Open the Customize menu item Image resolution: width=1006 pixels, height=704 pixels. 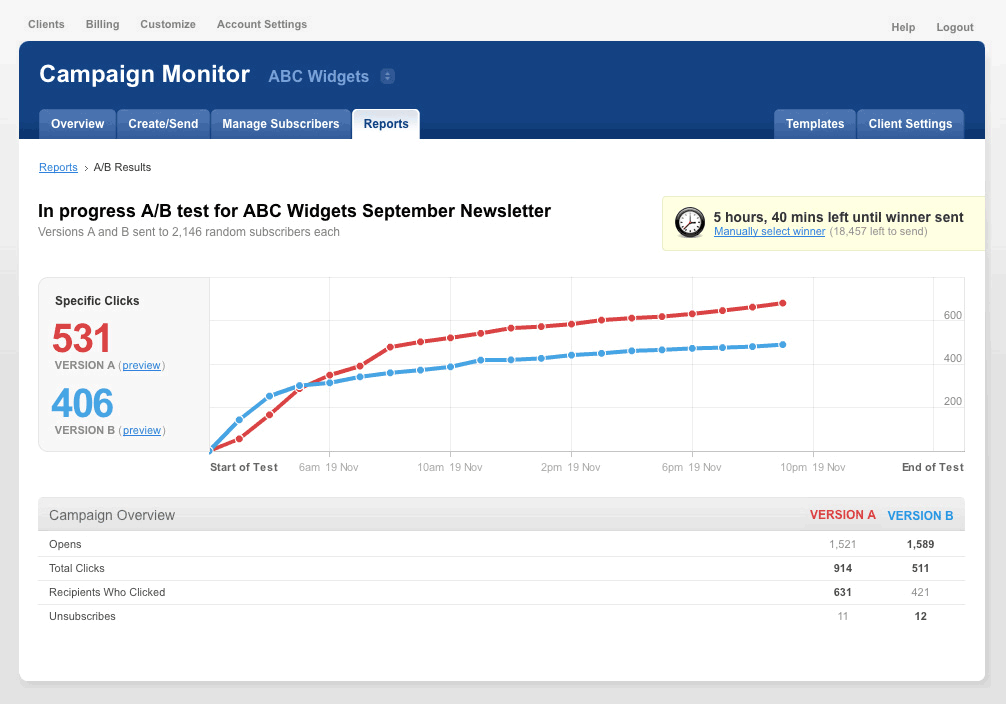click(168, 24)
